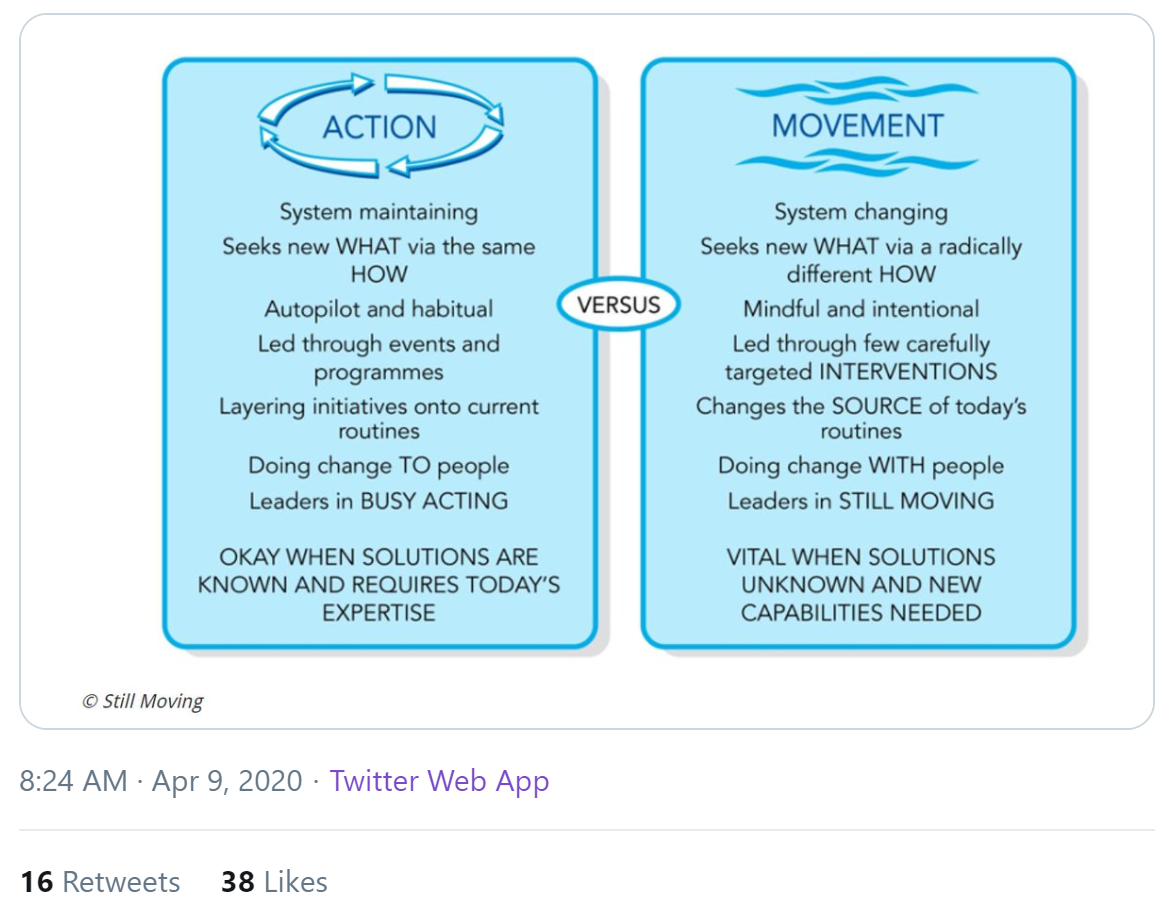The height and width of the screenshot is (915, 1170).
Task: View the 16 Retweets list
Action: tap(100, 881)
